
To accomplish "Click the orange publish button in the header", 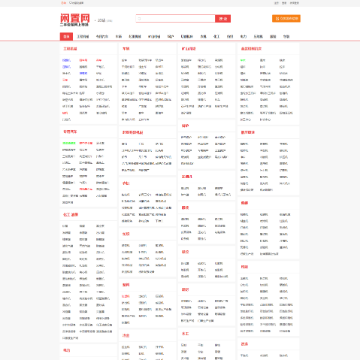I will click(x=286, y=19).
